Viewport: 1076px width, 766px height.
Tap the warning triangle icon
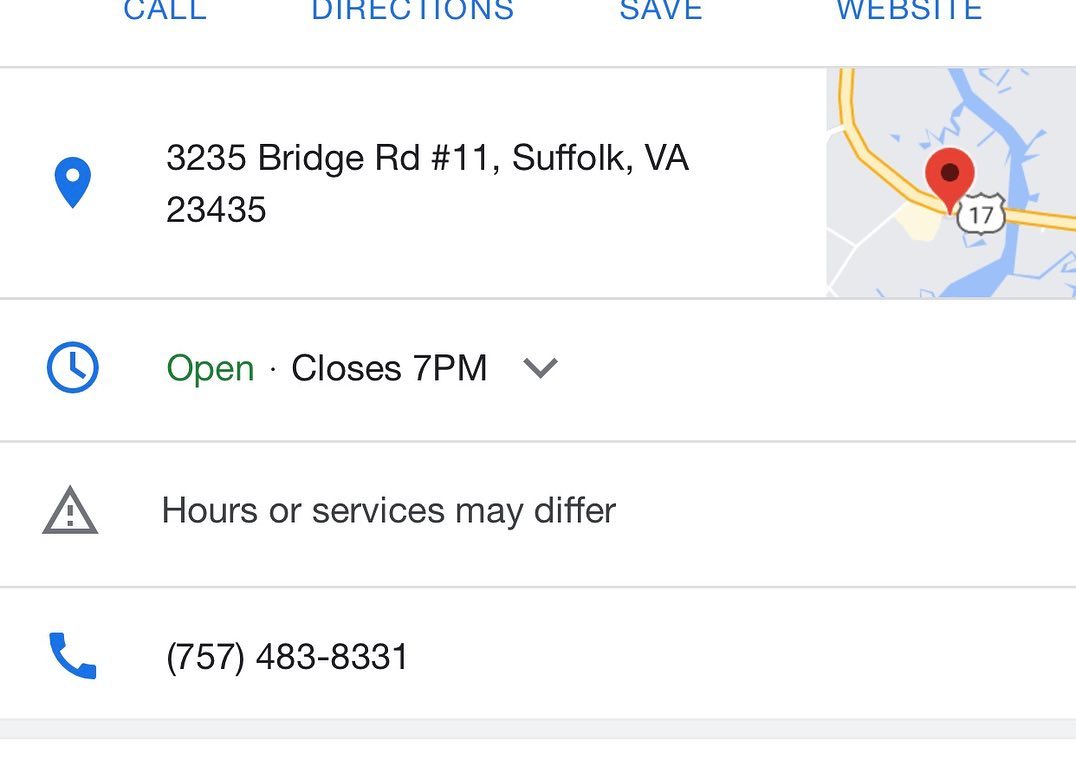(70, 512)
